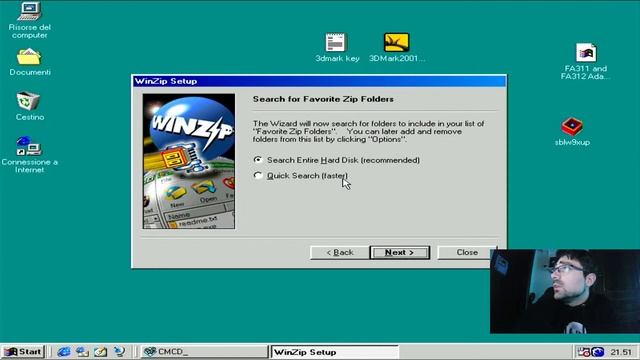Switch to CMCD_ taskbar button
The width and height of the screenshot is (640, 360).
[204, 351]
